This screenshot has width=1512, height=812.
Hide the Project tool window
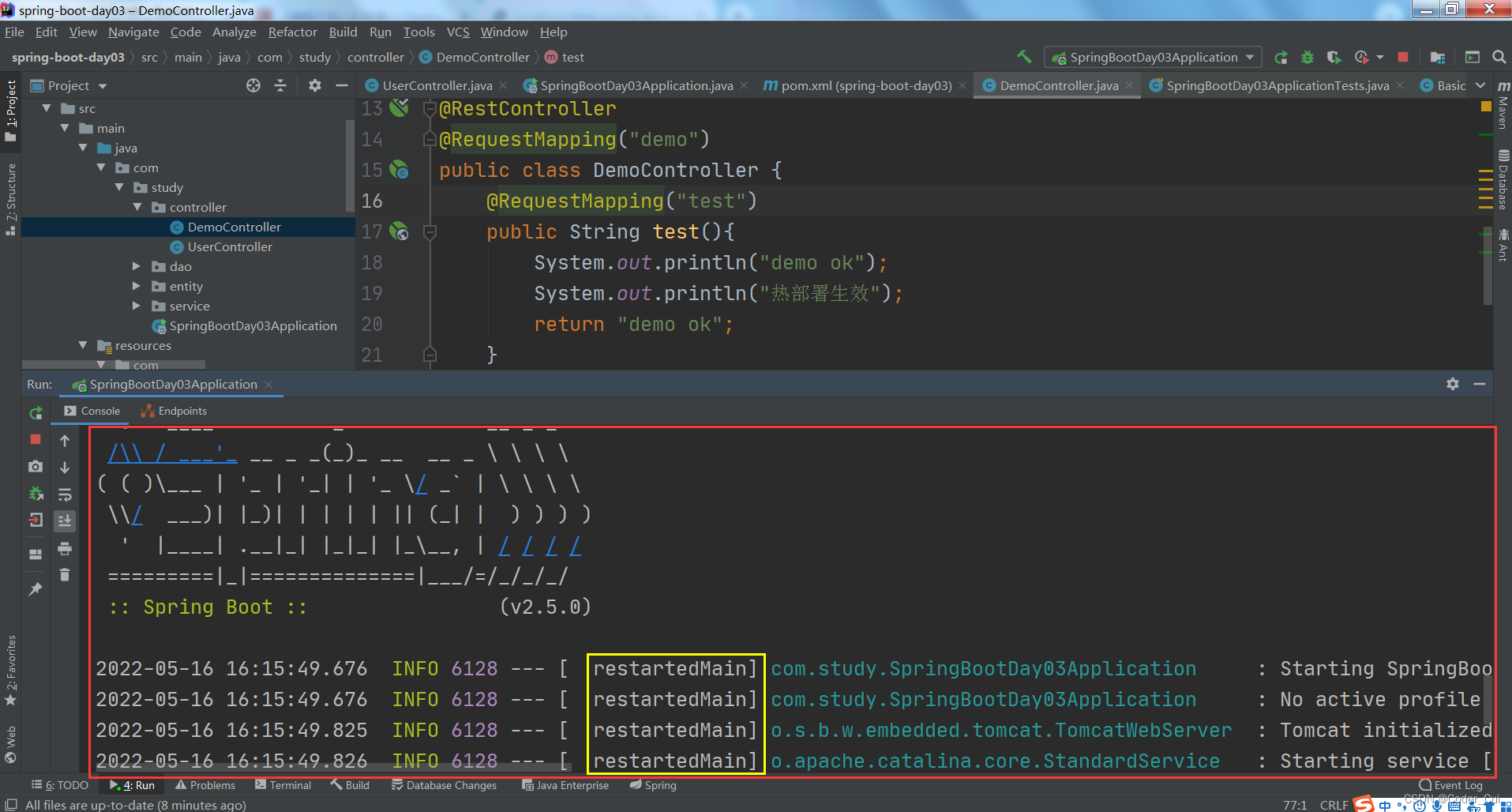click(x=342, y=85)
